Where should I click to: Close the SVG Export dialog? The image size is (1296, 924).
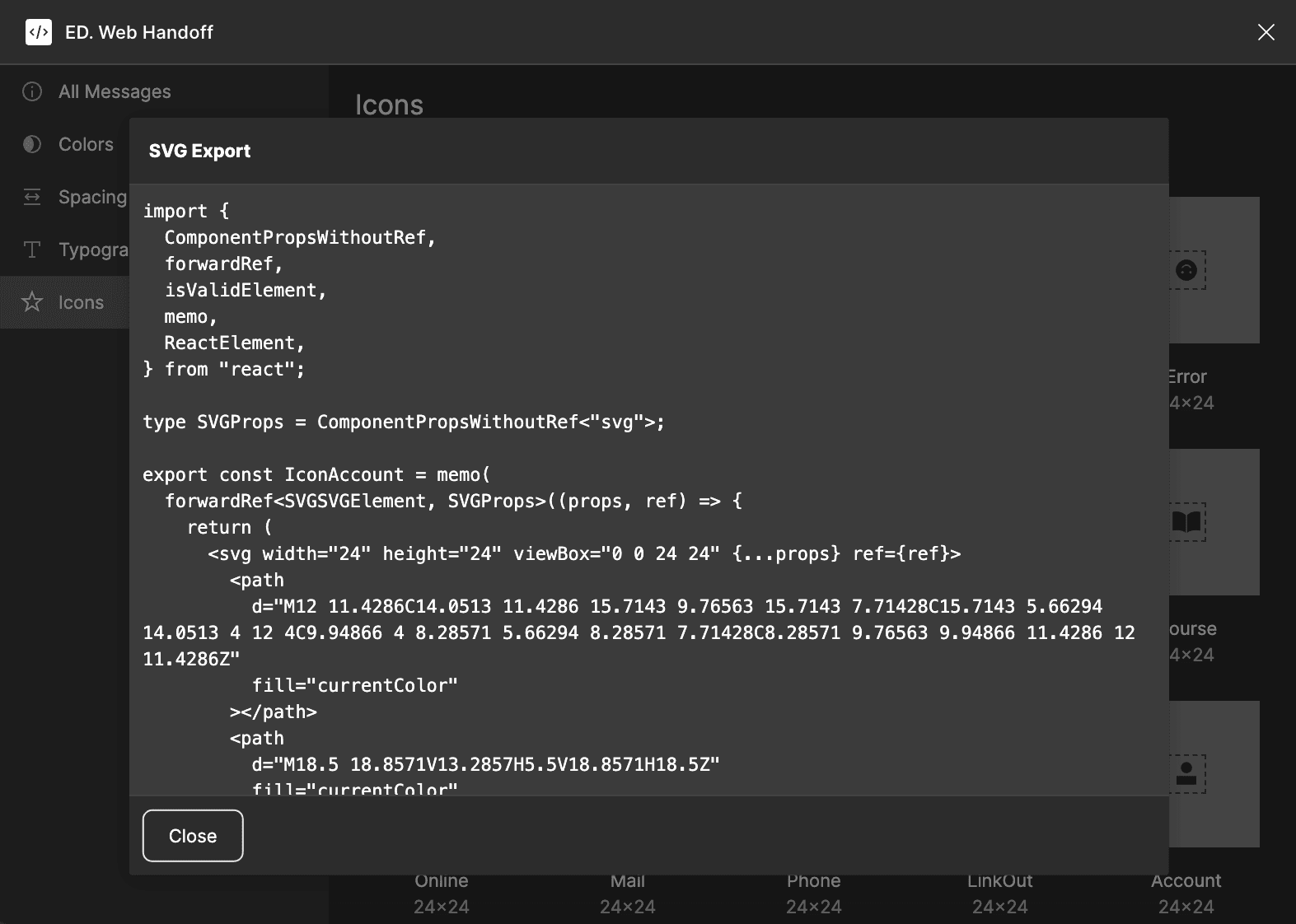click(x=193, y=836)
